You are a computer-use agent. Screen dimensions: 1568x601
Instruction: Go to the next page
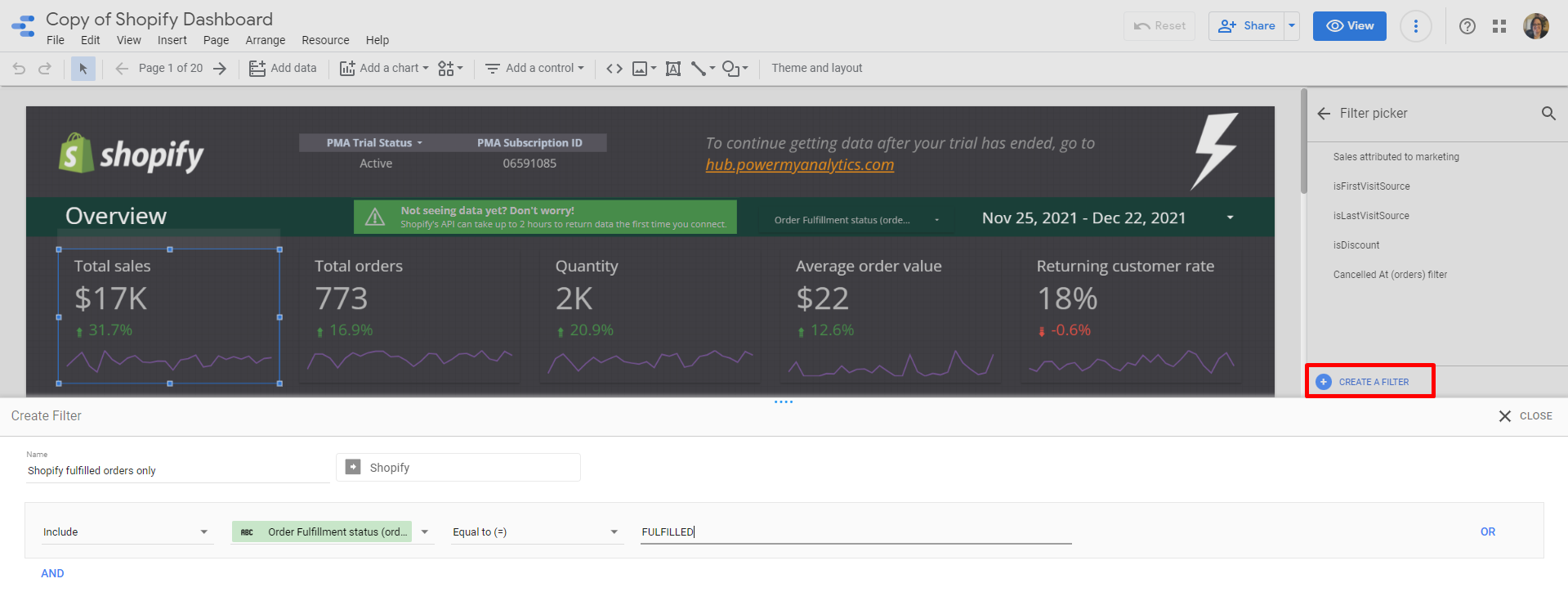220,69
